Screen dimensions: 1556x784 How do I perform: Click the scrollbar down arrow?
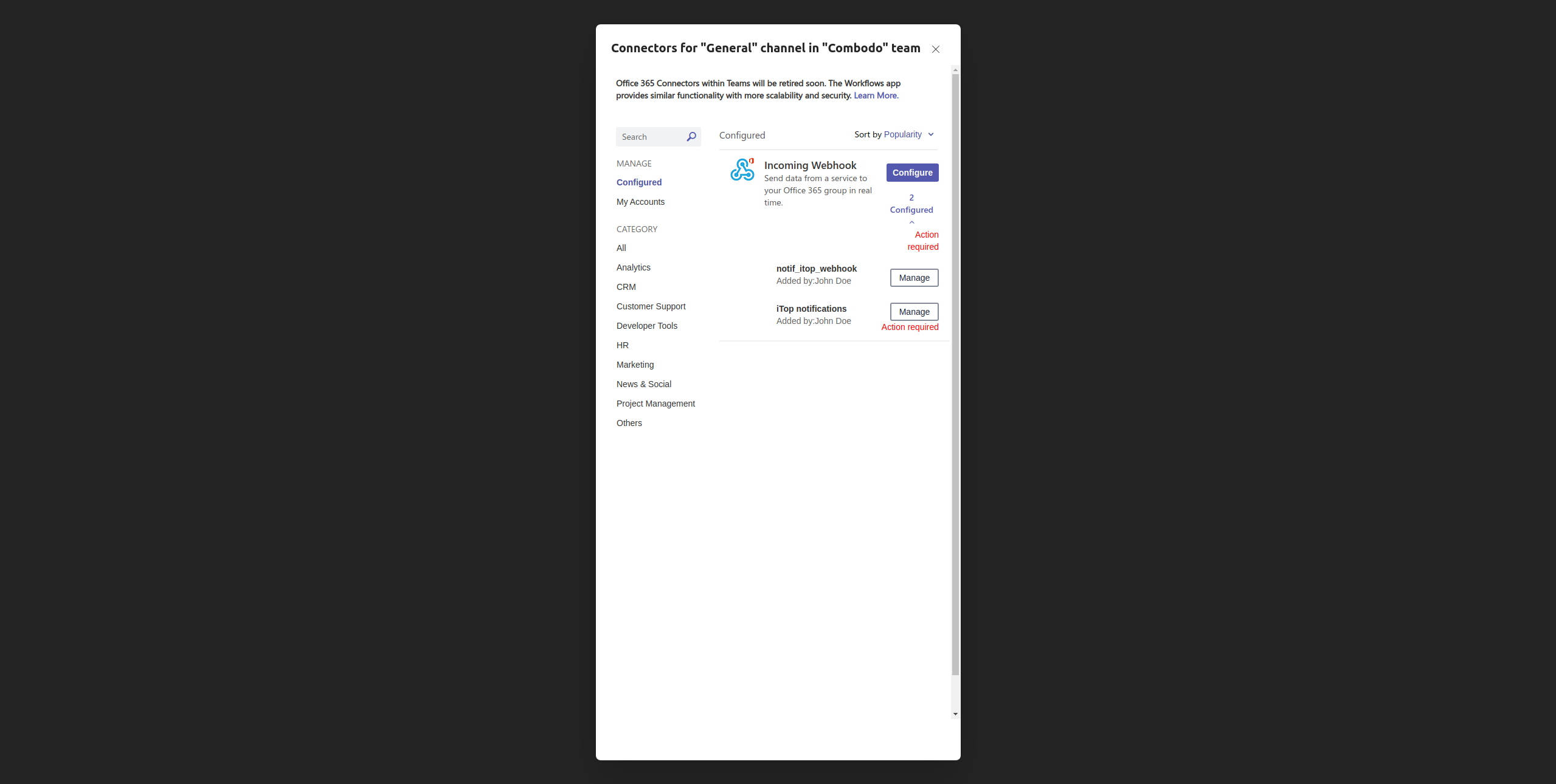click(x=955, y=714)
